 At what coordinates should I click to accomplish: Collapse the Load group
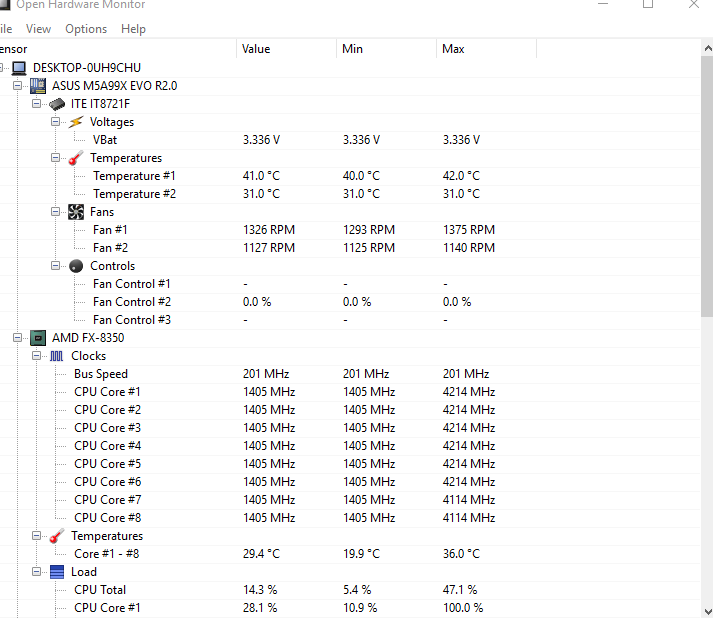36,572
